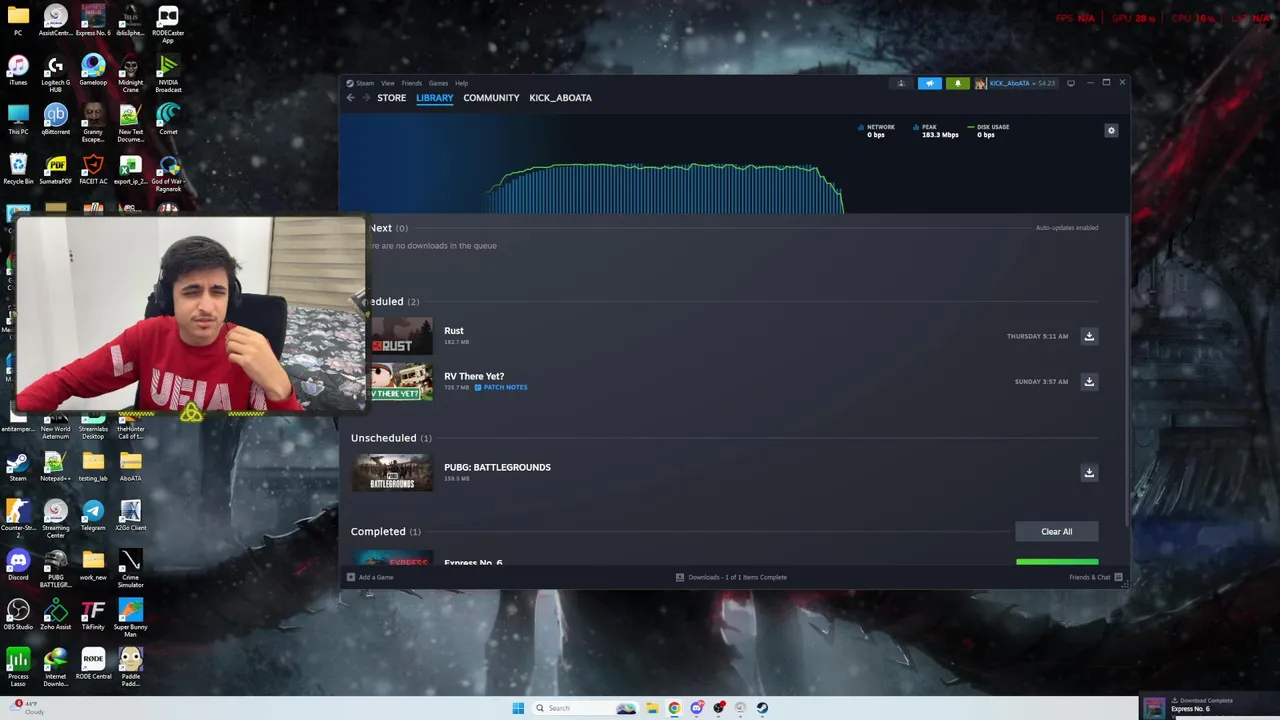Click the Steam wallet balance $4.23
The height and width of the screenshot is (720, 1280).
click(x=1046, y=83)
